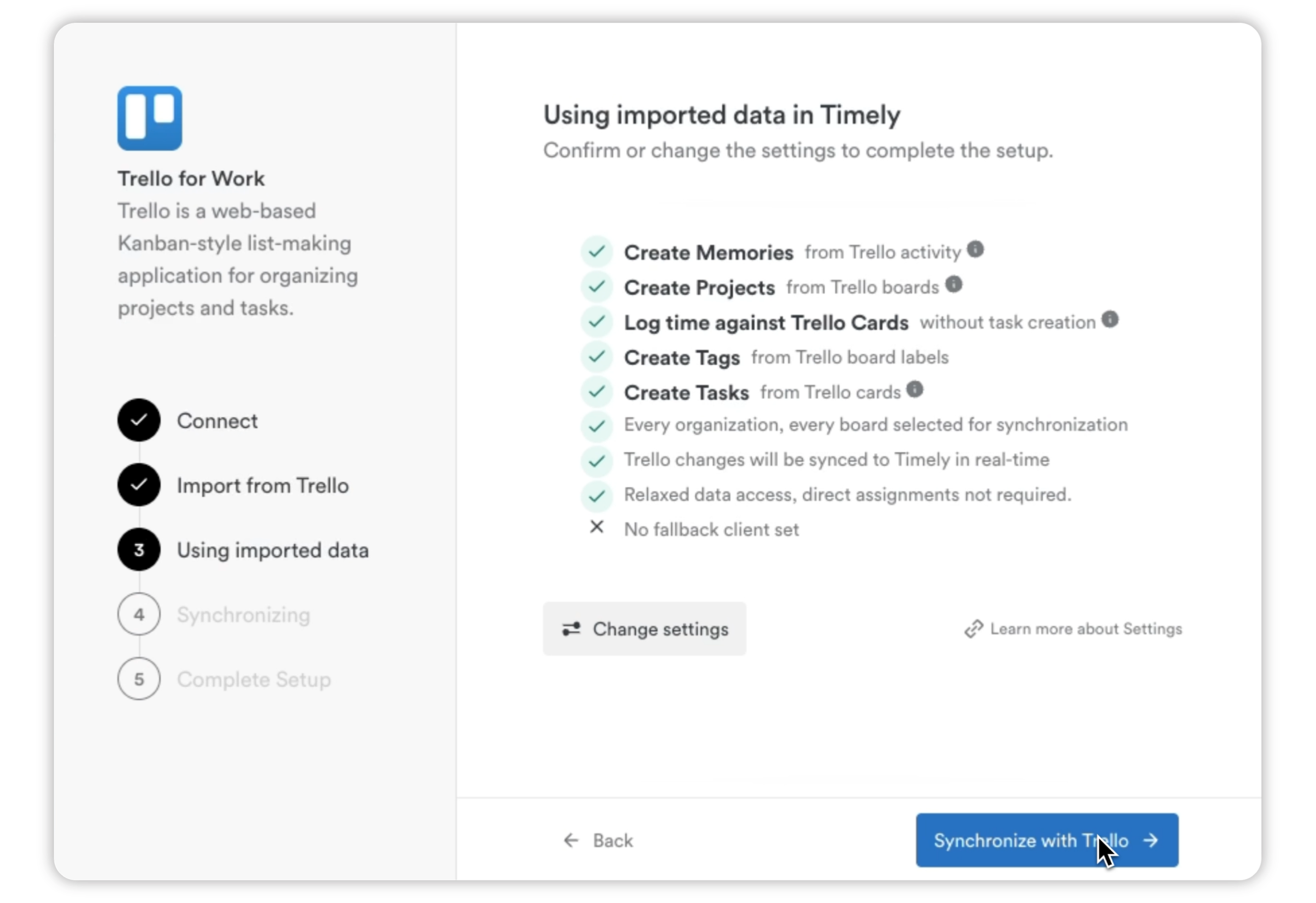Open Learn more about Settings
Viewport: 1316px width, 903px height.
coord(1086,629)
